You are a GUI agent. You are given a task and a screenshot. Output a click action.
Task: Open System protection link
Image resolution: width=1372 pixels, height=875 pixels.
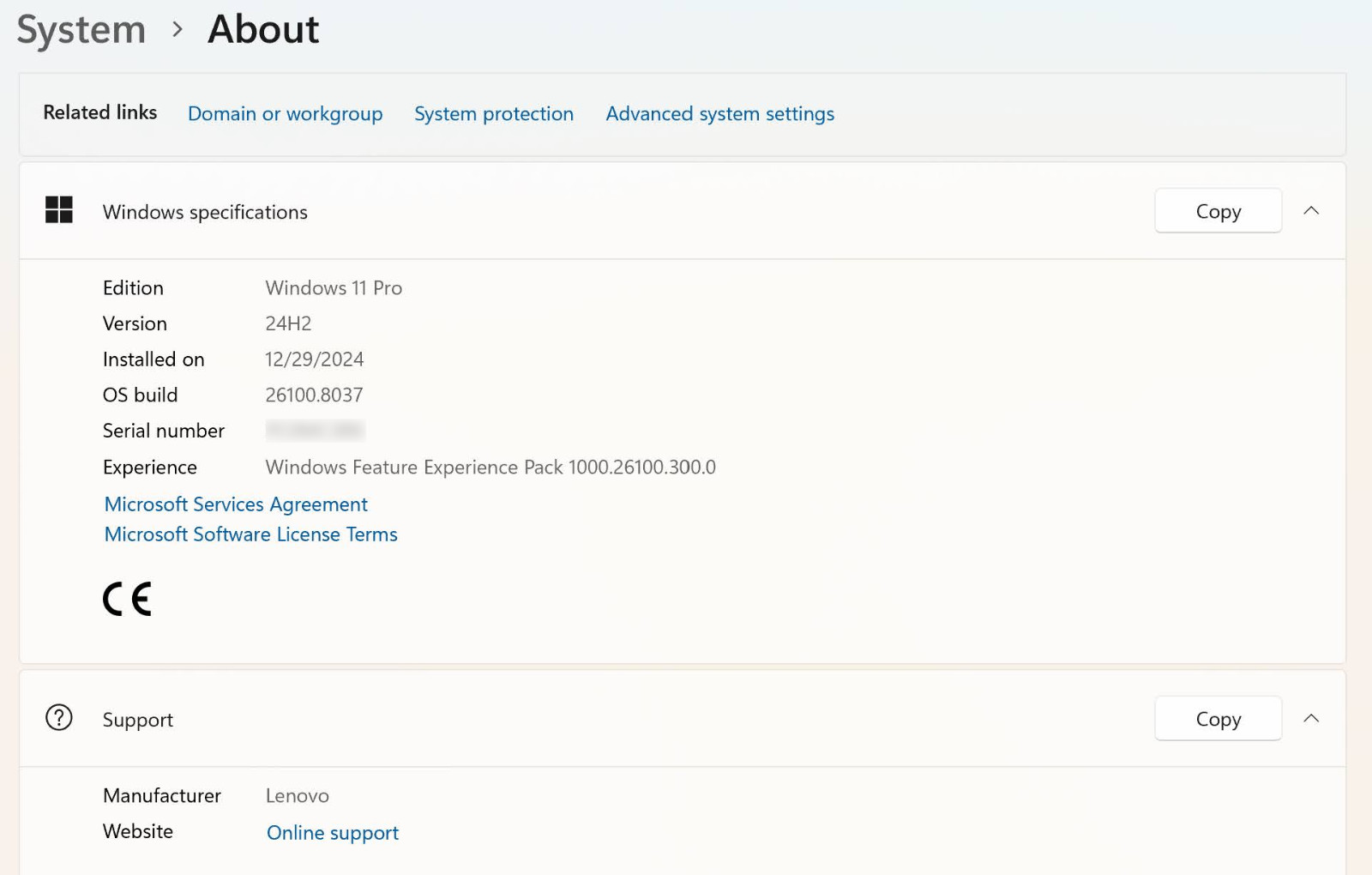click(x=494, y=113)
